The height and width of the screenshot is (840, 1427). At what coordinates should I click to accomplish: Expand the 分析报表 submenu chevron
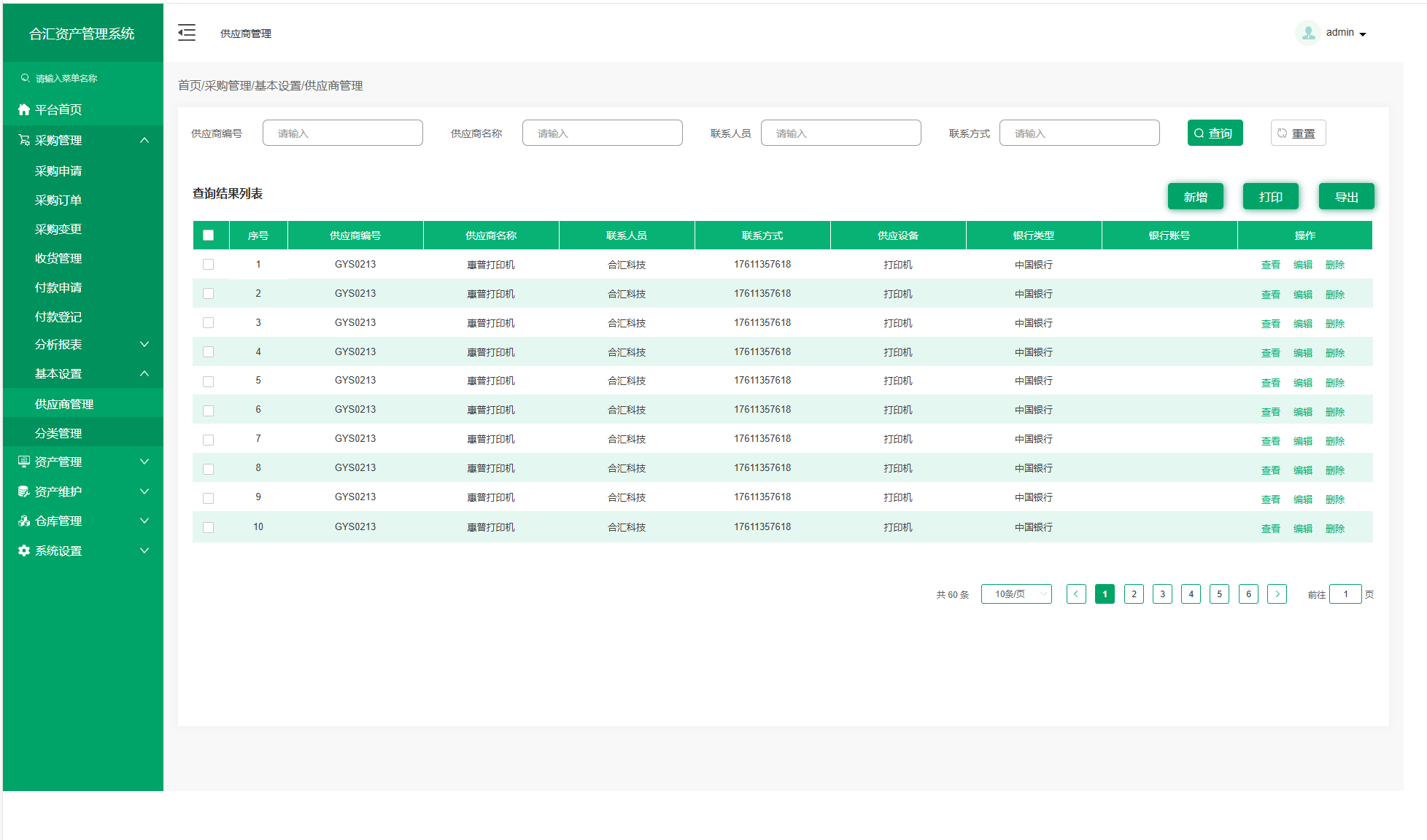[144, 344]
